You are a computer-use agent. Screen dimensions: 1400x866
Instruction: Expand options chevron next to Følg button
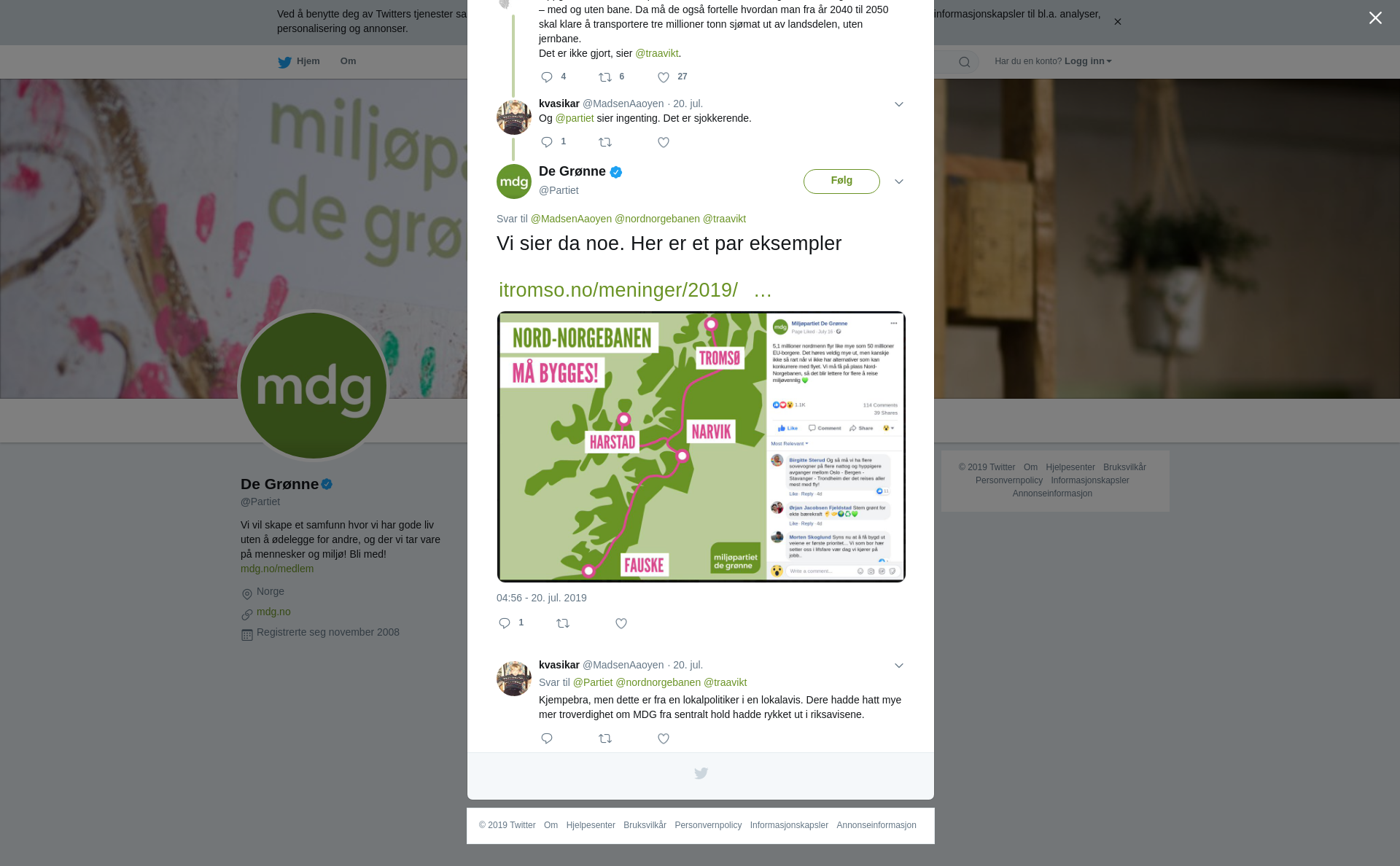(x=899, y=182)
